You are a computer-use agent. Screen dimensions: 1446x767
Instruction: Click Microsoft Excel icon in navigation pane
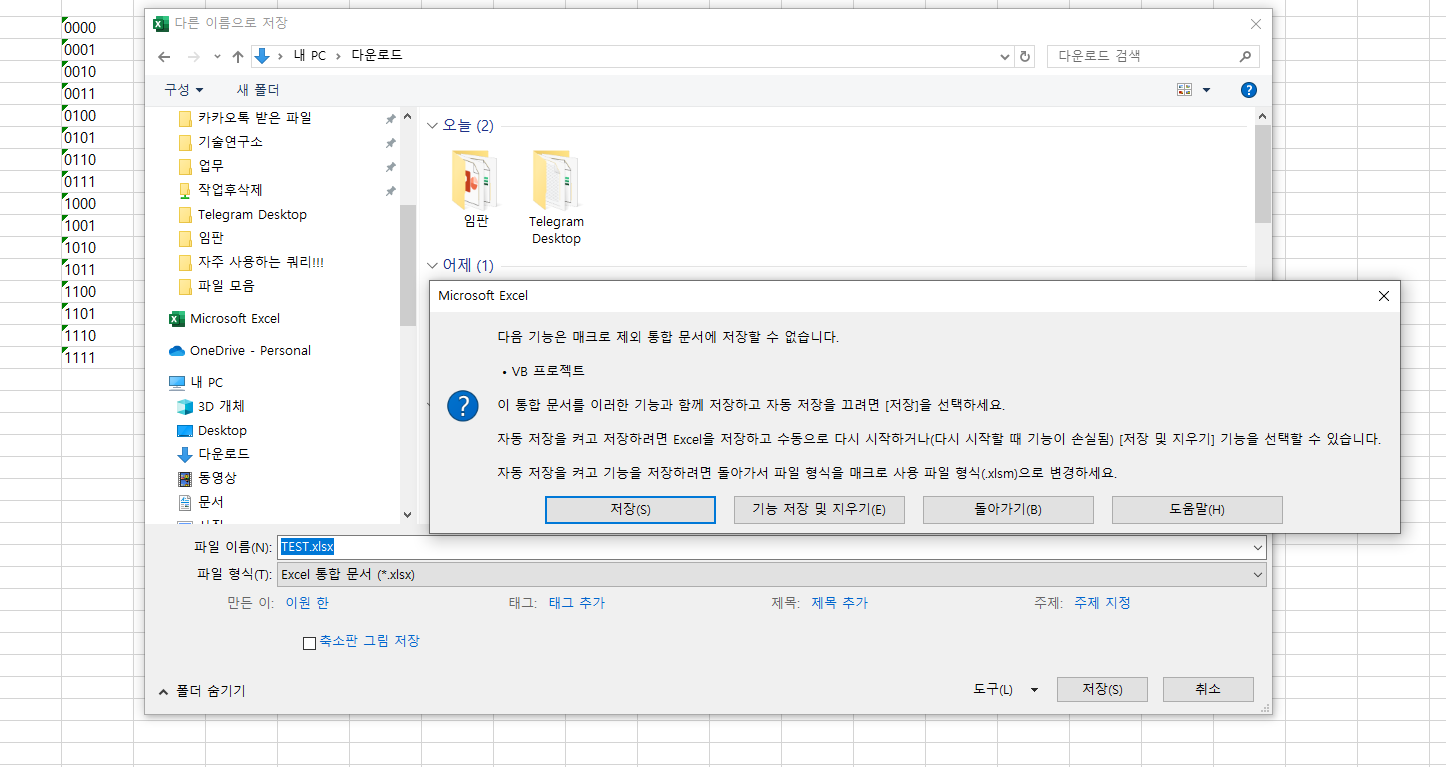[177, 318]
